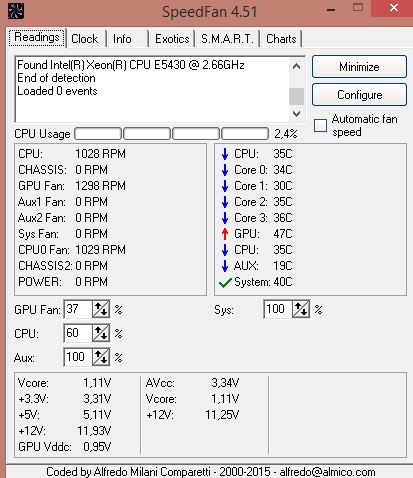Click the alfredo@almico.com email in footer

[x=327, y=472]
